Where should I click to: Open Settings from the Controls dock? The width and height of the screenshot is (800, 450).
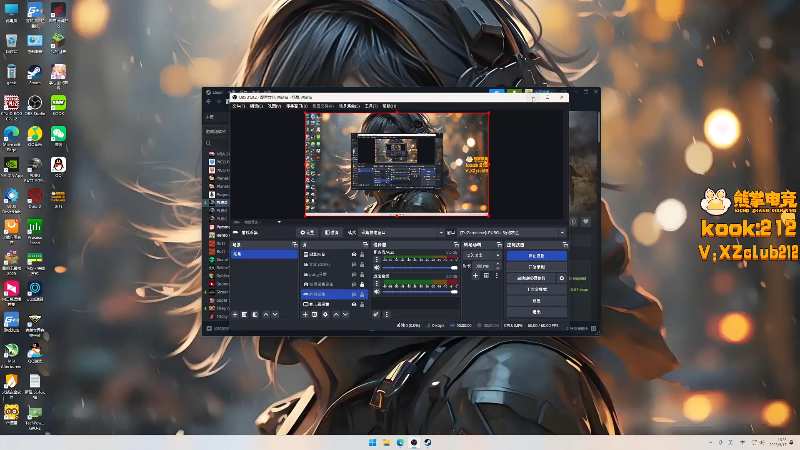point(536,301)
